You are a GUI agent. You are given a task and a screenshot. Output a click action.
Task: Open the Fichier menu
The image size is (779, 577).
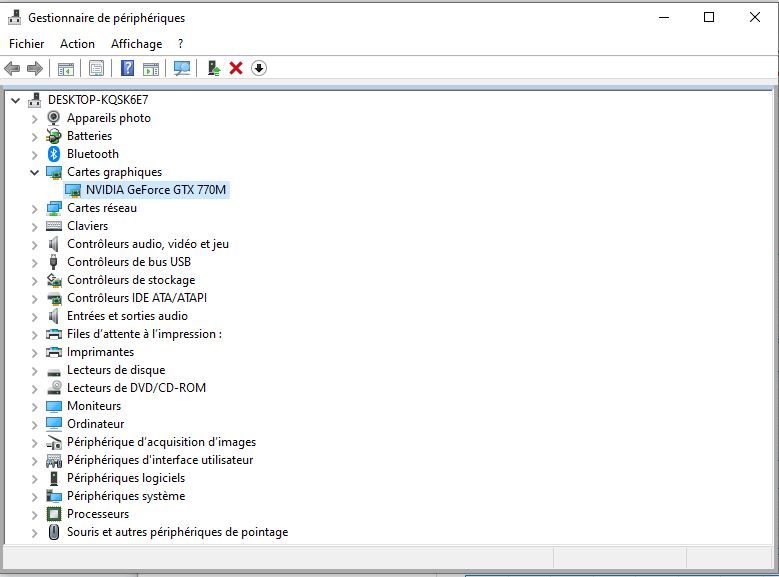pos(26,44)
